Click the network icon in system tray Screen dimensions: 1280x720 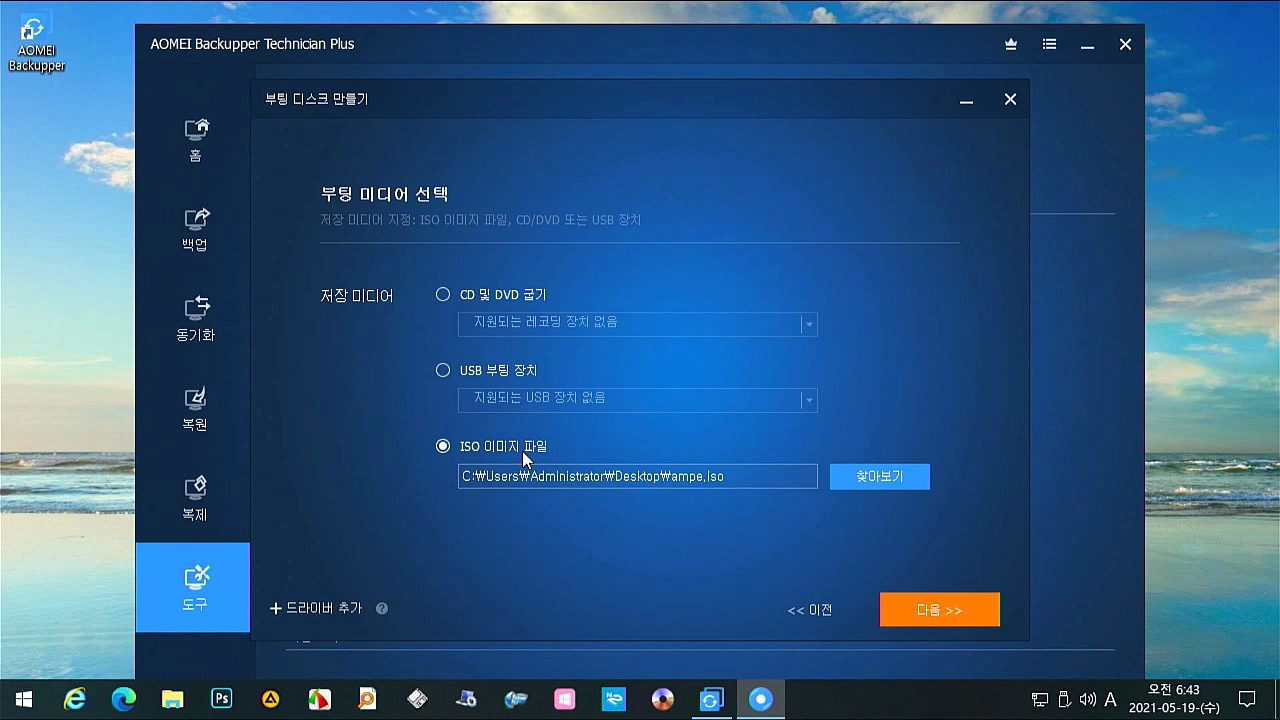coord(1040,699)
